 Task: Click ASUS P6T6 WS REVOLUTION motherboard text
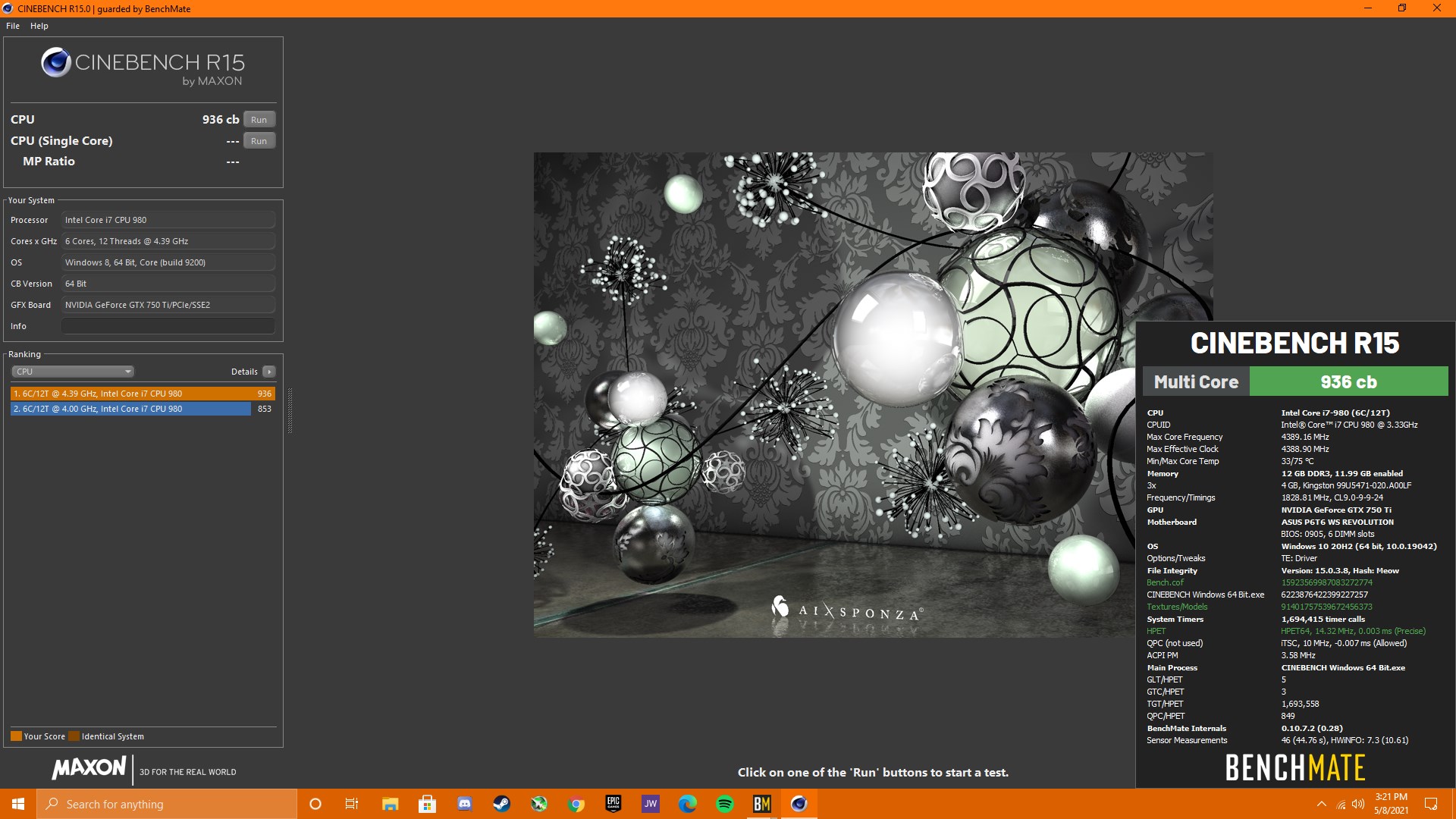1338,522
